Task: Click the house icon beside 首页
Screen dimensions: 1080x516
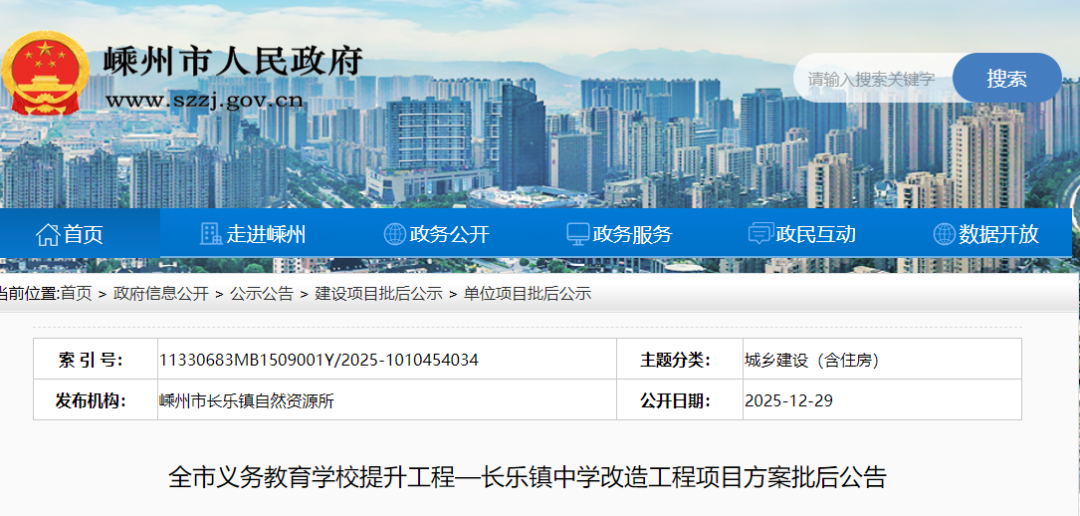Action: click(47, 235)
